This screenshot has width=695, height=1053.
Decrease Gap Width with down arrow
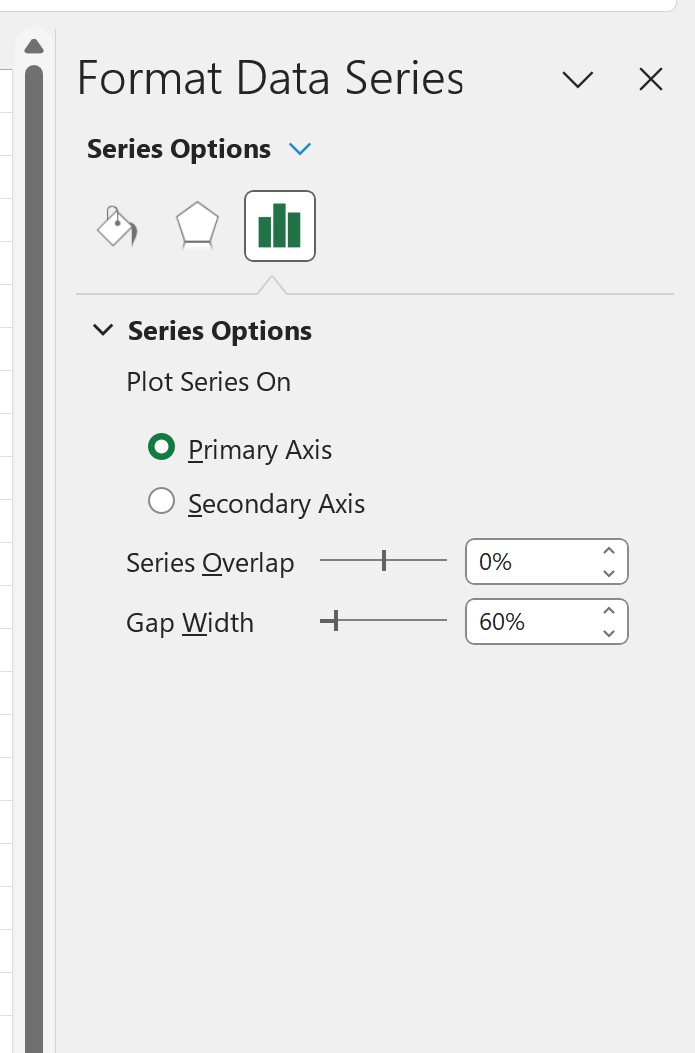609,633
